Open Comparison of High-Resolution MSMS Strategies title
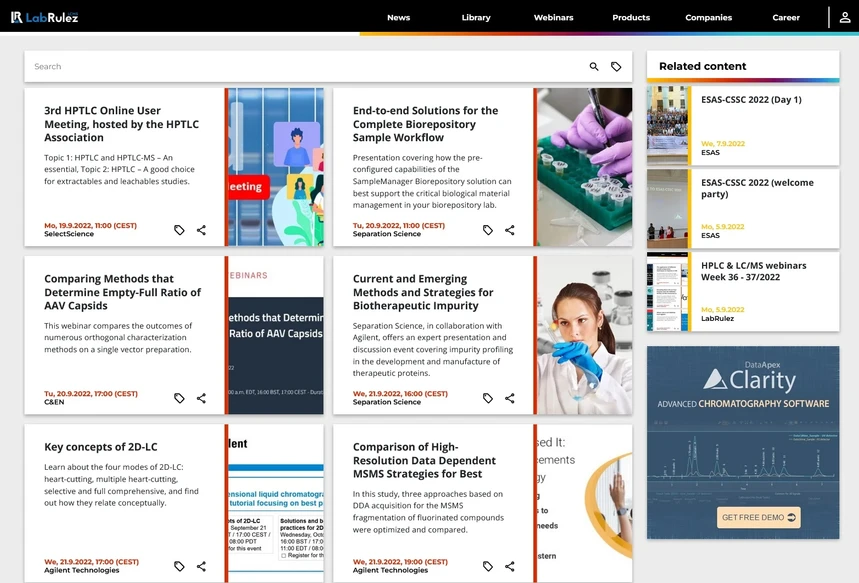Screen dimensions: 859x583 [424, 461]
